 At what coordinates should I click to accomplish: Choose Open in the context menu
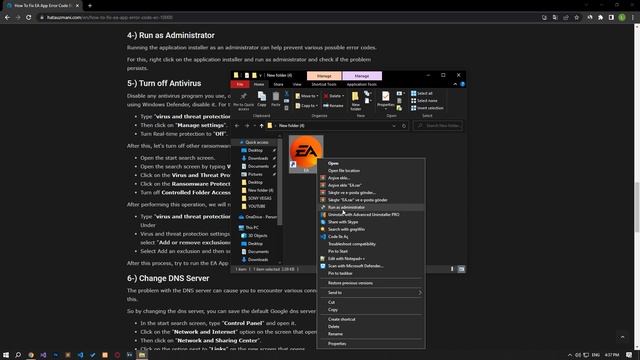coord(371,163)
